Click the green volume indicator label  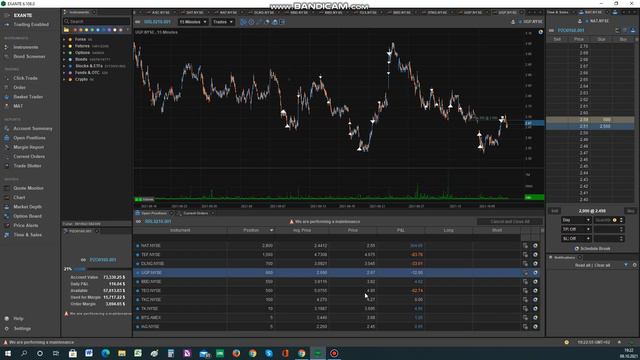pyautogui.click(x=144, y=200)
